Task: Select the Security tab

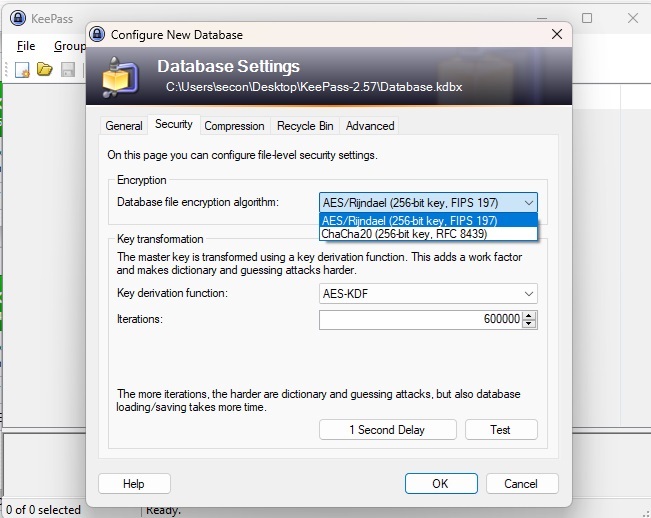Action: (x=174, y=124)
